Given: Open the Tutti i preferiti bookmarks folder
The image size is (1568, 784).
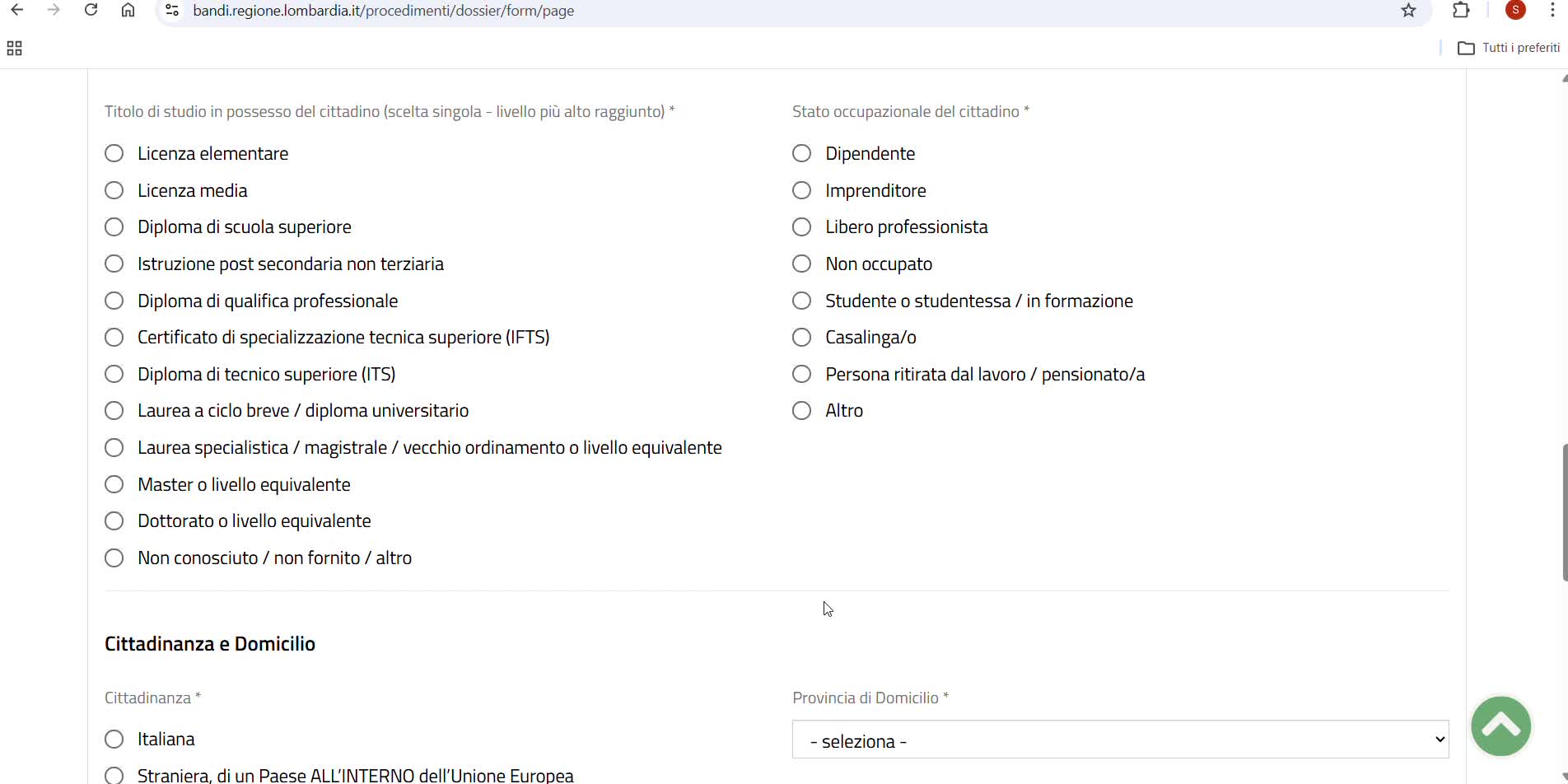Looking at the screenshot, I should click(1509, 48).
